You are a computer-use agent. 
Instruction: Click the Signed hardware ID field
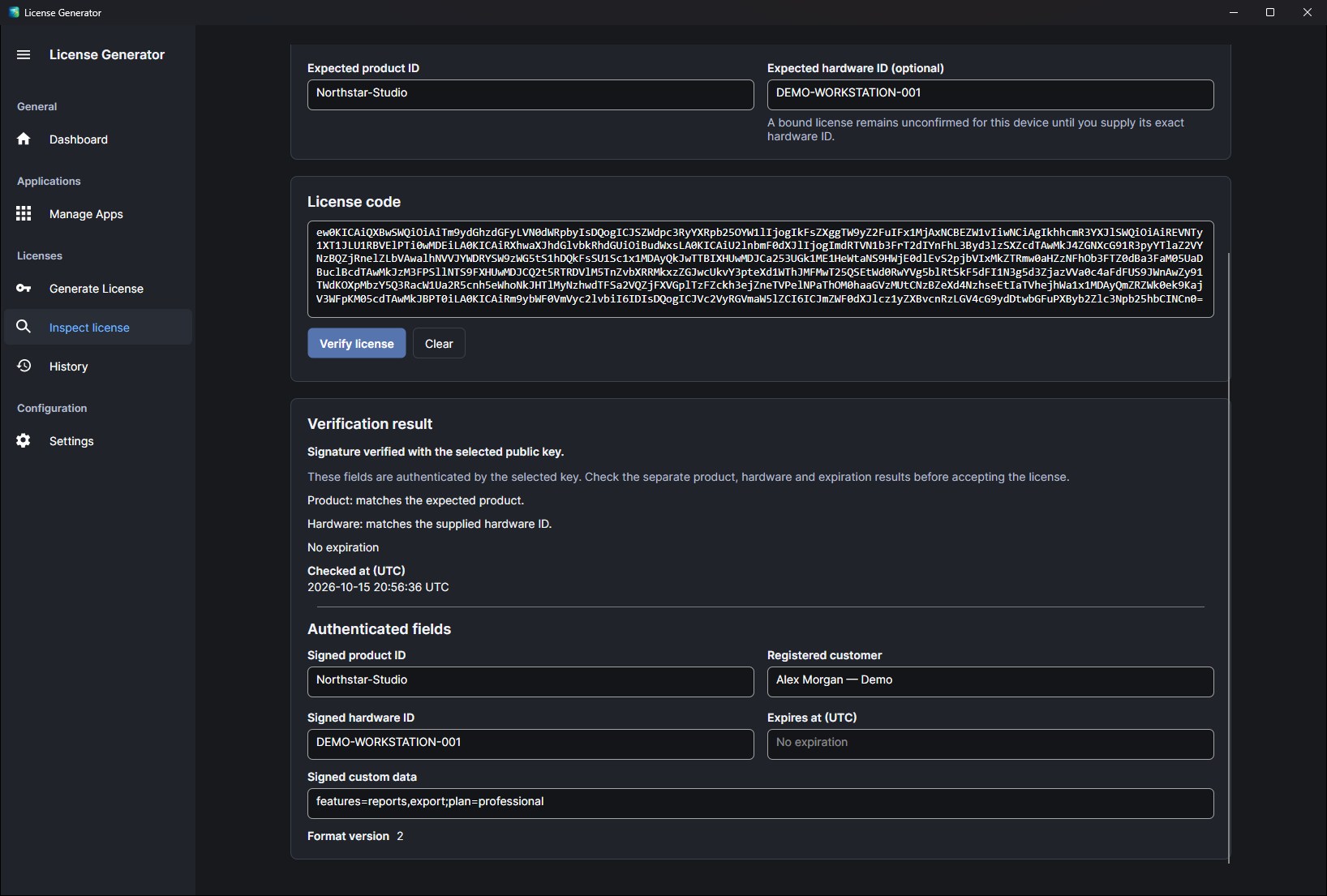[x=530, y=744]
